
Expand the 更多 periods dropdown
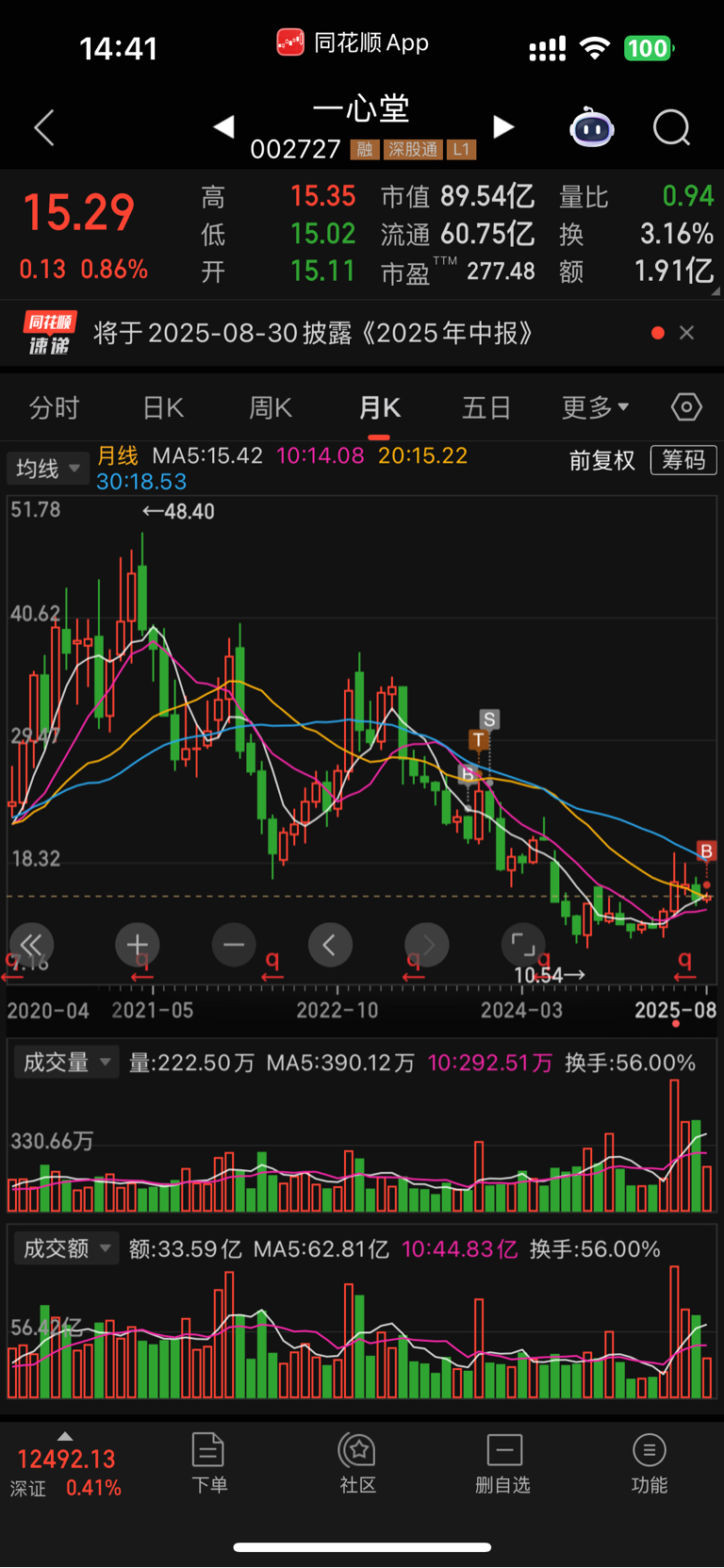596,407
